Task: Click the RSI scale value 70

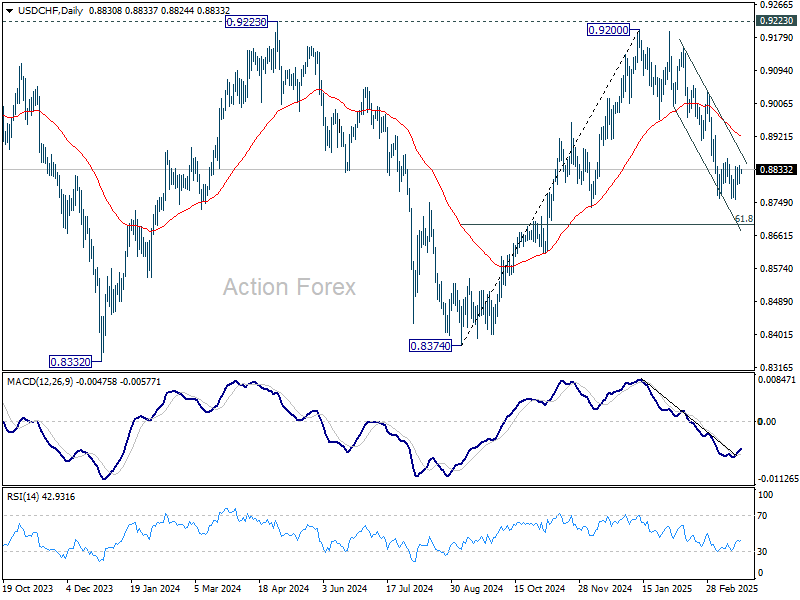Action: pos(762,516)
